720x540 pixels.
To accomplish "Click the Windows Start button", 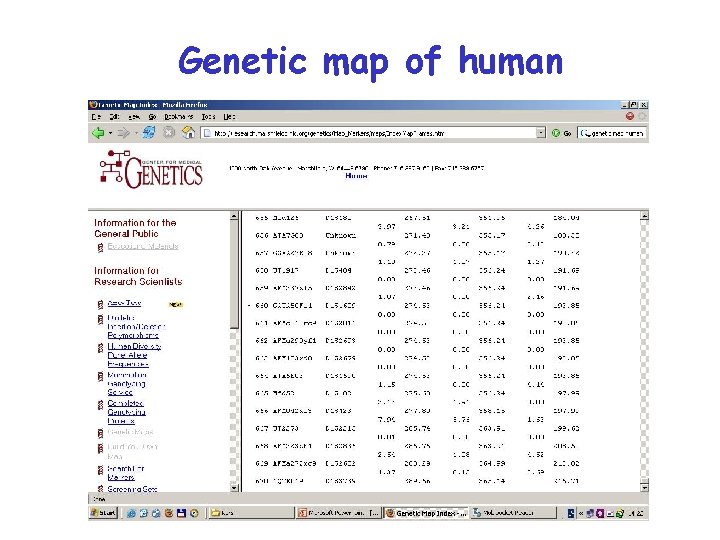I will point(104,512).
